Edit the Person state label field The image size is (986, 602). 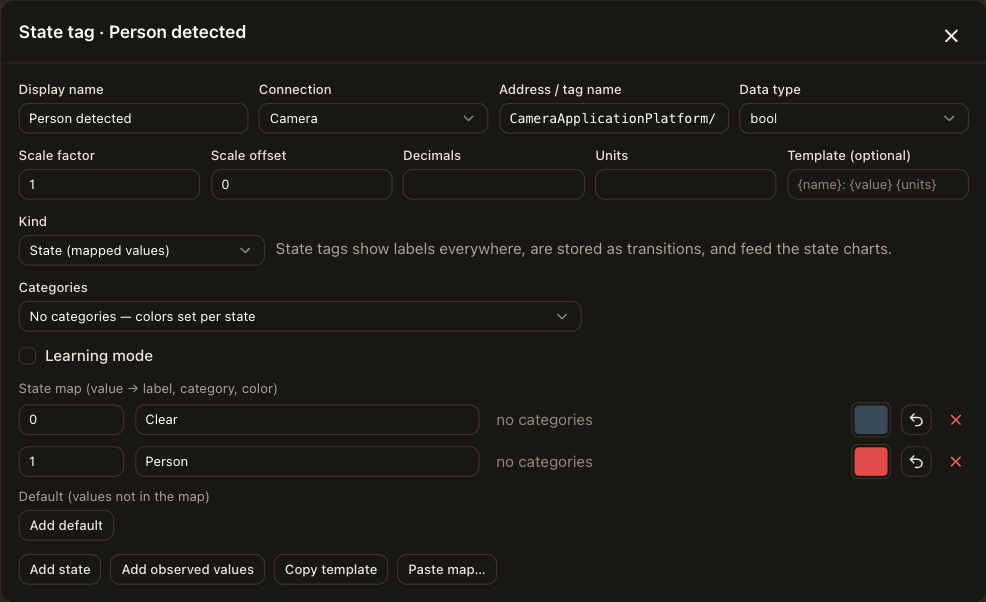point(307,462)
